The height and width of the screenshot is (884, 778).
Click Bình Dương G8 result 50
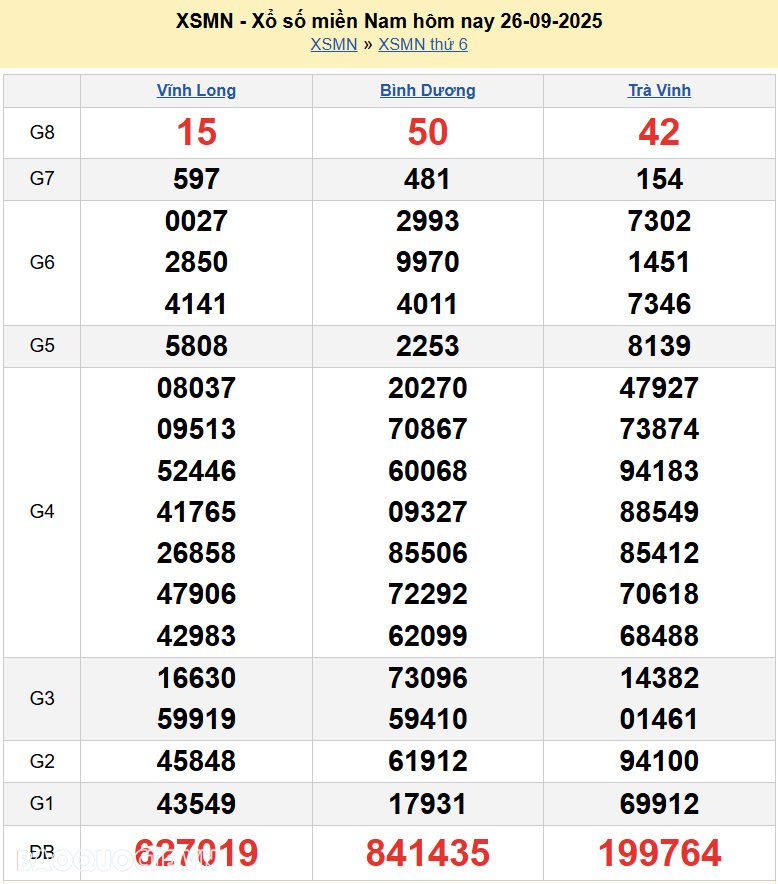click(427, 132)
